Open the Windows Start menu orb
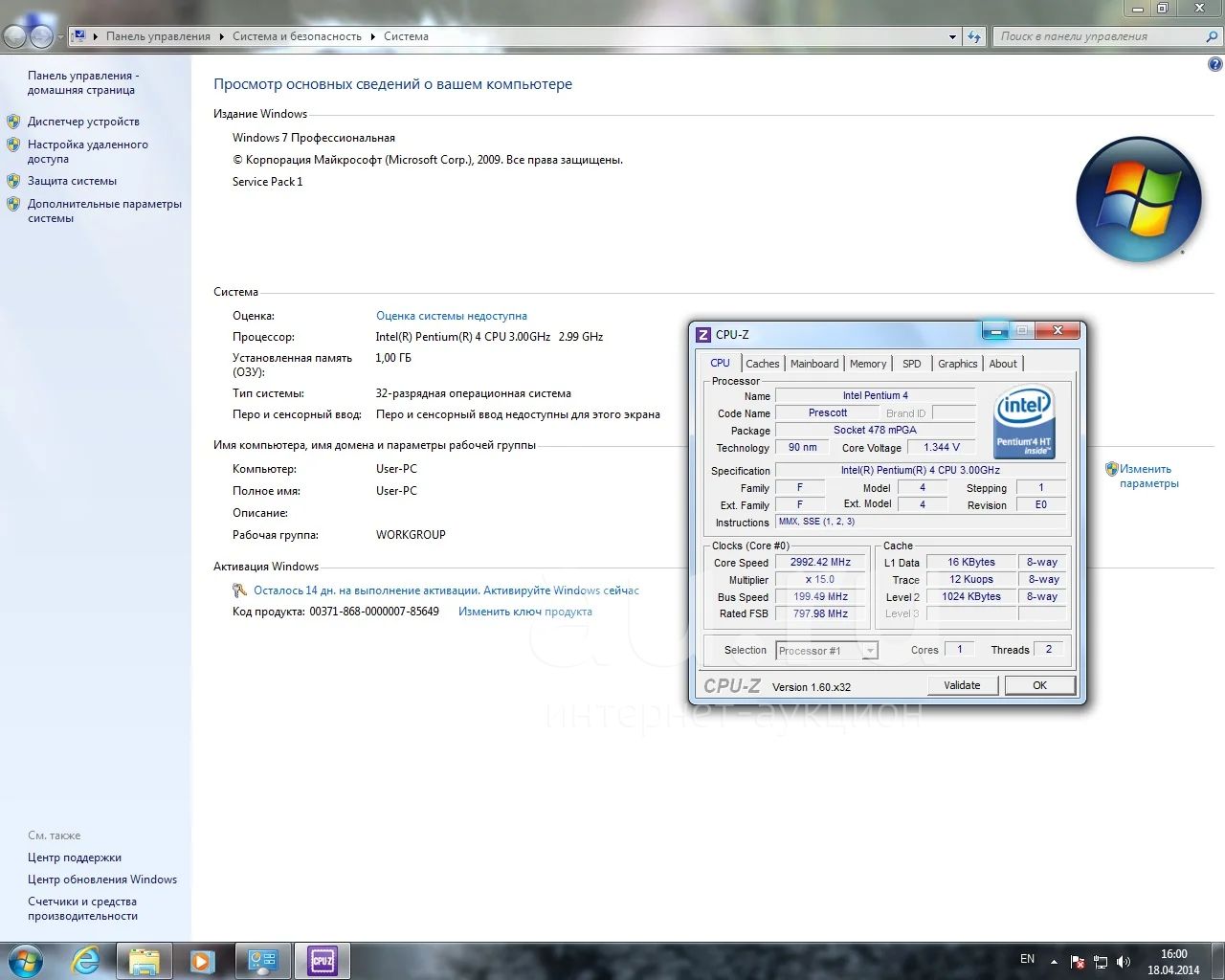The height and width of the screenshot is (980, 1225). (26, 960)
